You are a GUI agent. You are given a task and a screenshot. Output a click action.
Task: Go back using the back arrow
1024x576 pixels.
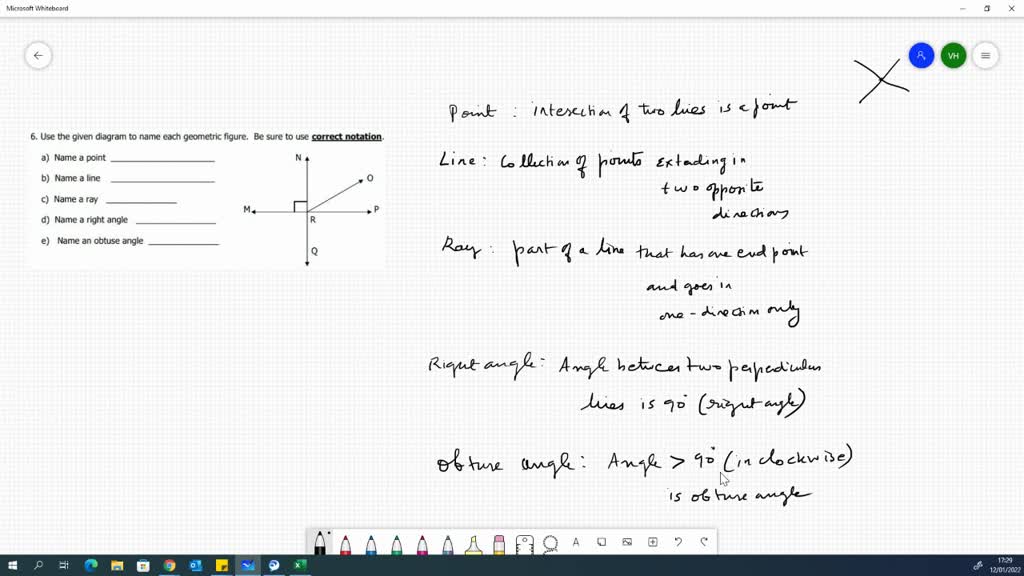(38, 55)
